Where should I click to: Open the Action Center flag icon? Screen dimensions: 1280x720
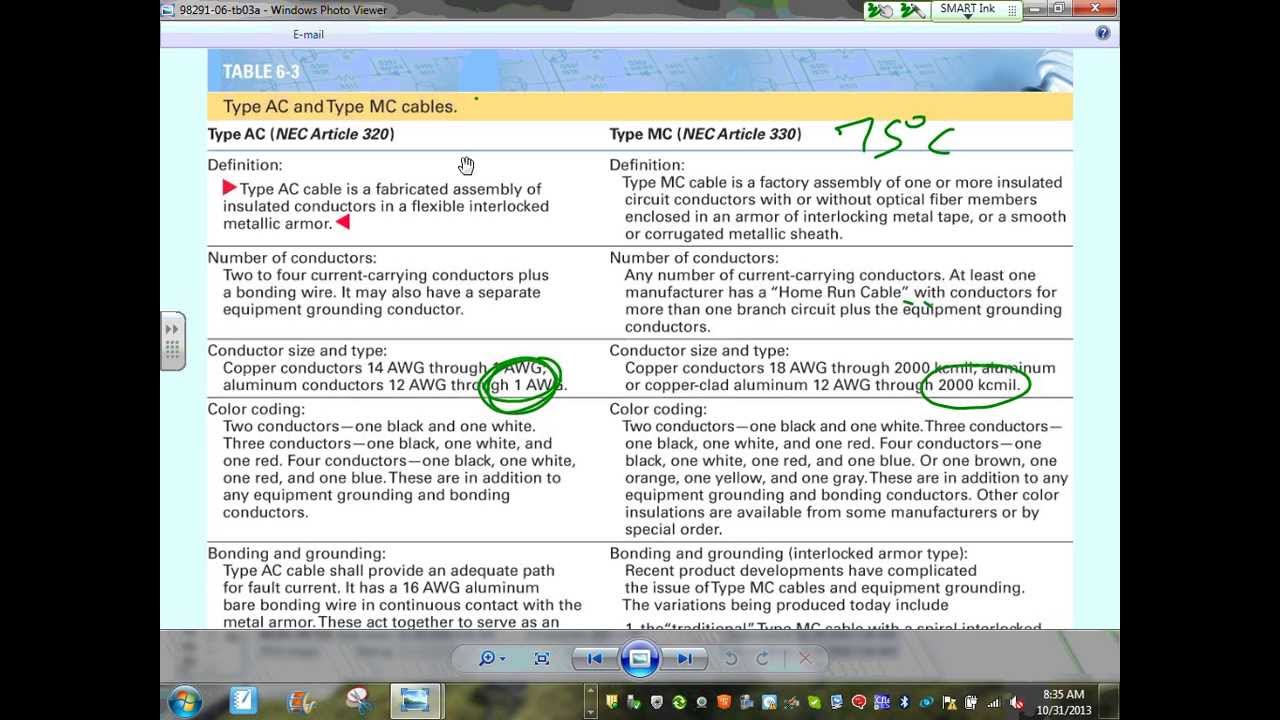point(949,702)
